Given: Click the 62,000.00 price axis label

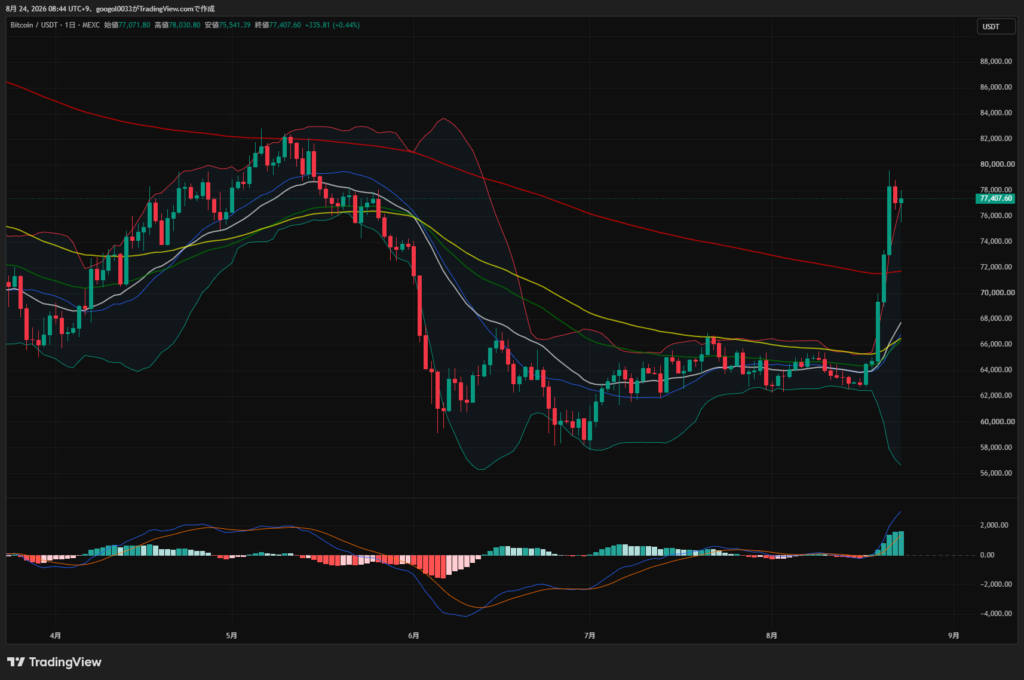Looking at the screenshot, I should pyautogui.click(x=997, y=396).
